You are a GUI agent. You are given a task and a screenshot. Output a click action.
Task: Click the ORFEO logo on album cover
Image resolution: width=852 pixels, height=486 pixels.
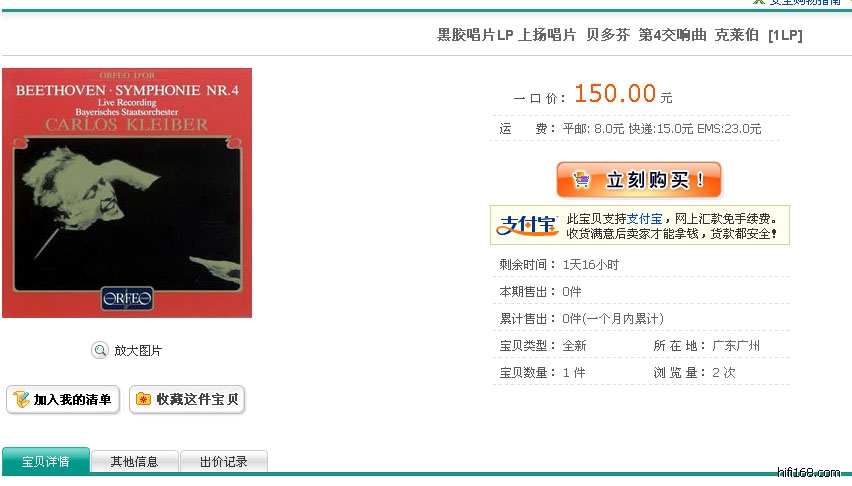127,298
